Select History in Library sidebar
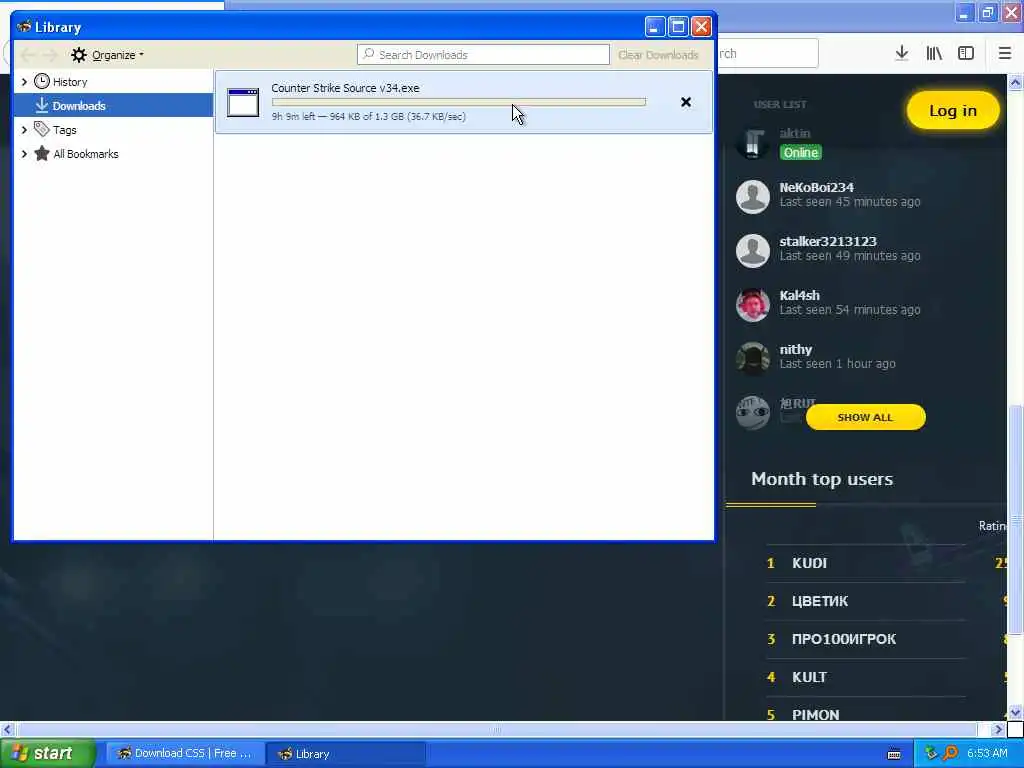Viewport: 1024px width, 768px height. click(x=70, y=82)
